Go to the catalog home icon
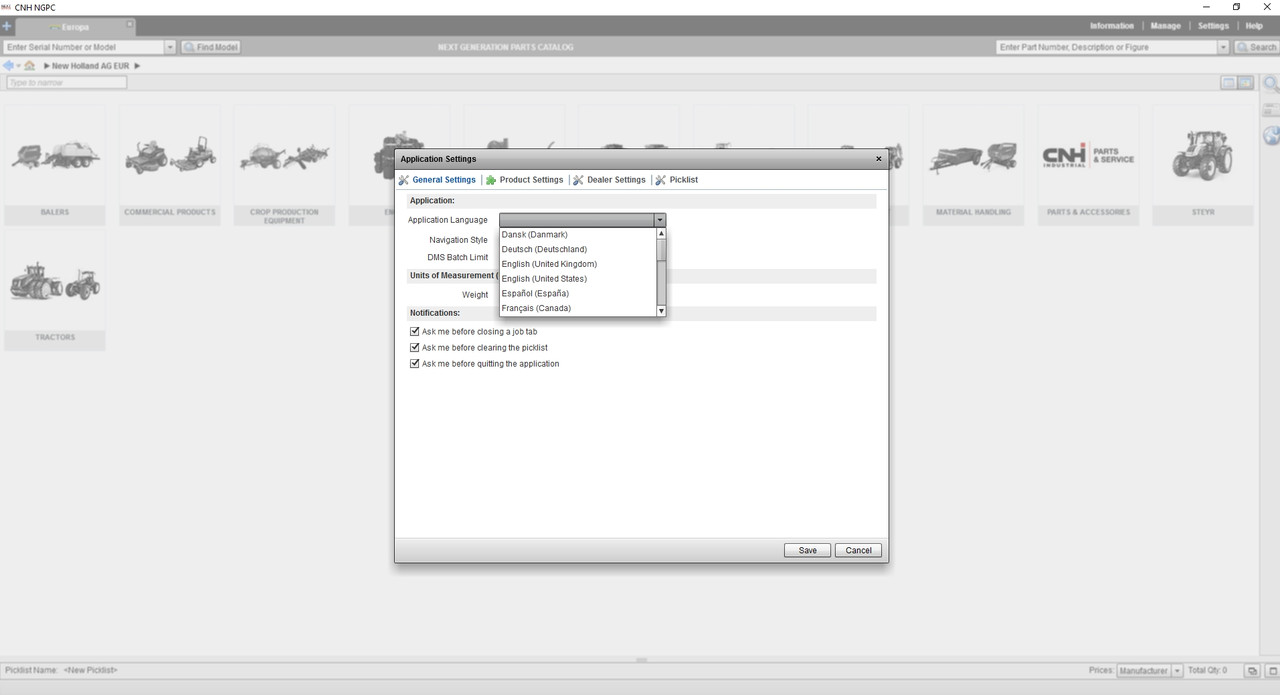Image resolution: width=1280 pixels, height=695 pixels. [x=30, y=66]
